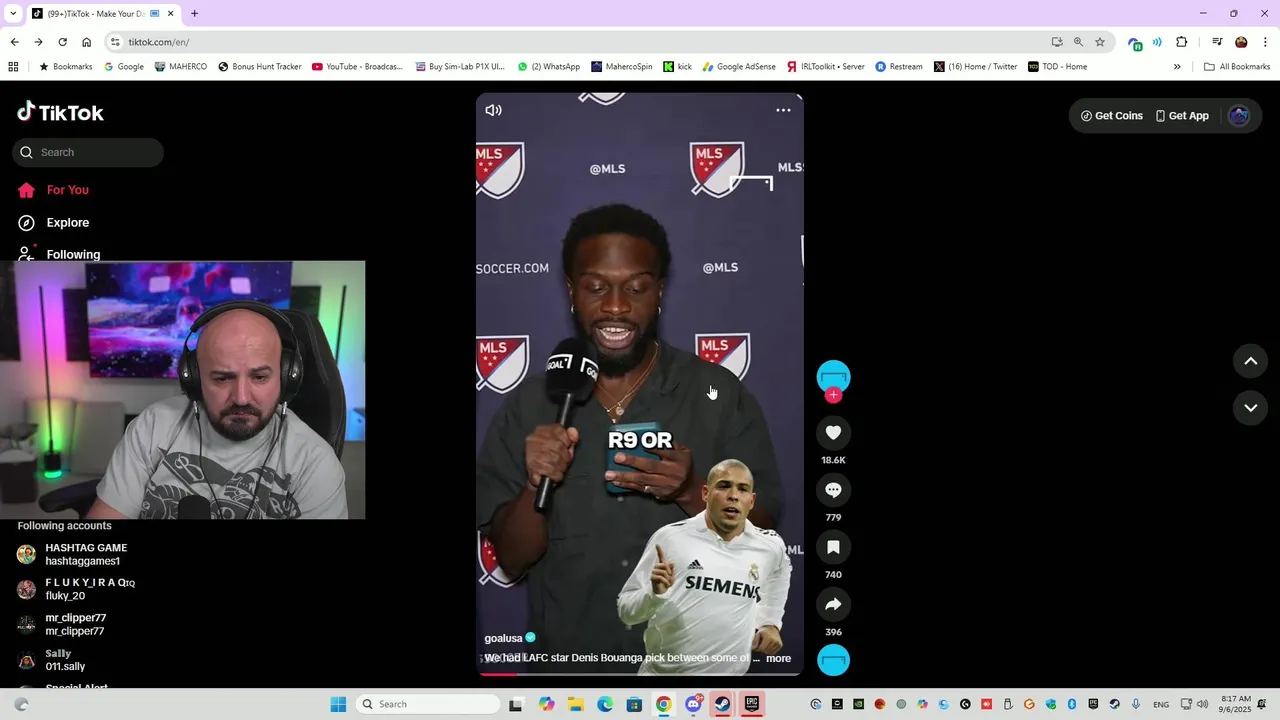Viewport: 1280px width, 720px height.
Task: Open the Chrome apps grid in the bookmarks bar
Action: (x=13, y=67)
